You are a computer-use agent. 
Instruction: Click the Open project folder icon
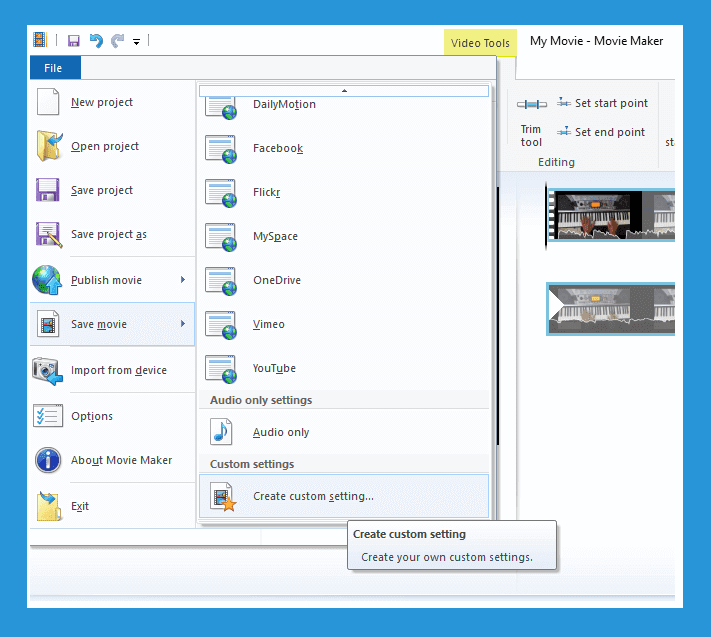pyautogui.click(x=49, y=146)
